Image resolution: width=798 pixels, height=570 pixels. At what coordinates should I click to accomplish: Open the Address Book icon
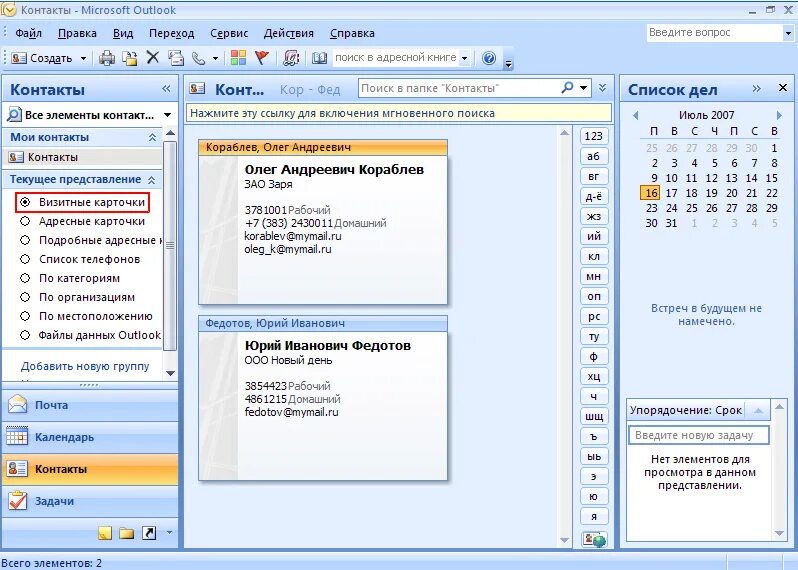coord(320,58)
